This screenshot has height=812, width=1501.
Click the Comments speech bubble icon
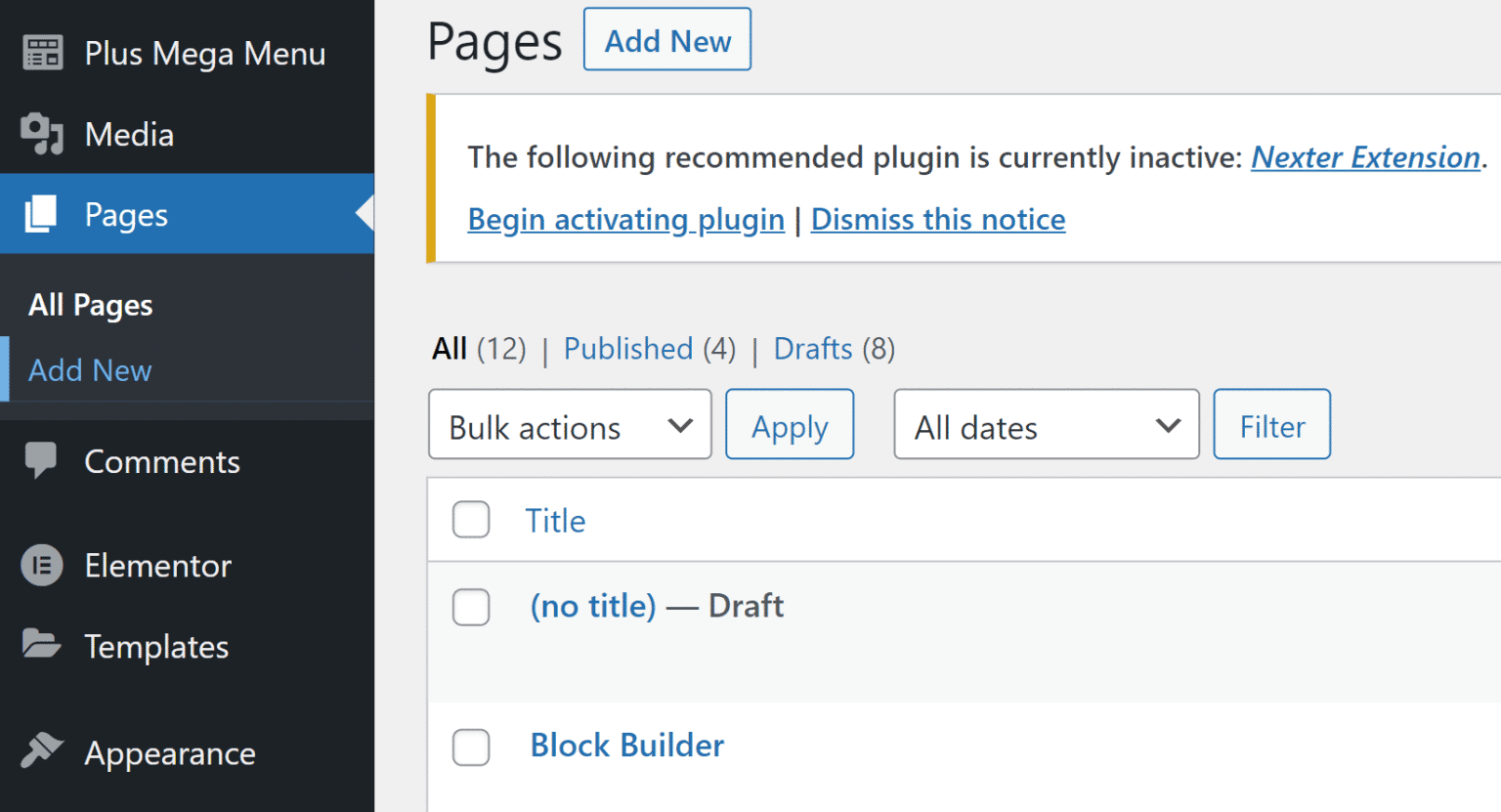pyautogui.click(x=41, y=460)
